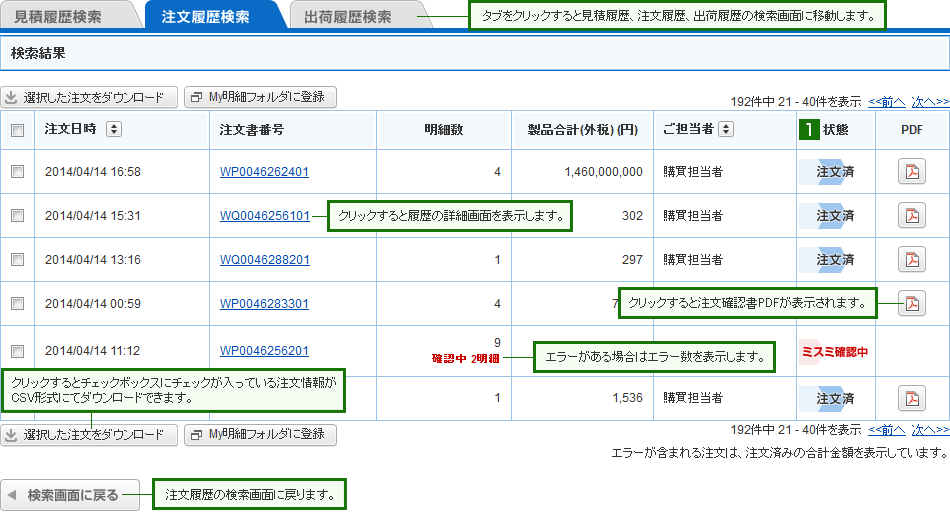Open PDF for order WP0046283301
Viewport: 950px width, 512px height.
tap(911, 303)
